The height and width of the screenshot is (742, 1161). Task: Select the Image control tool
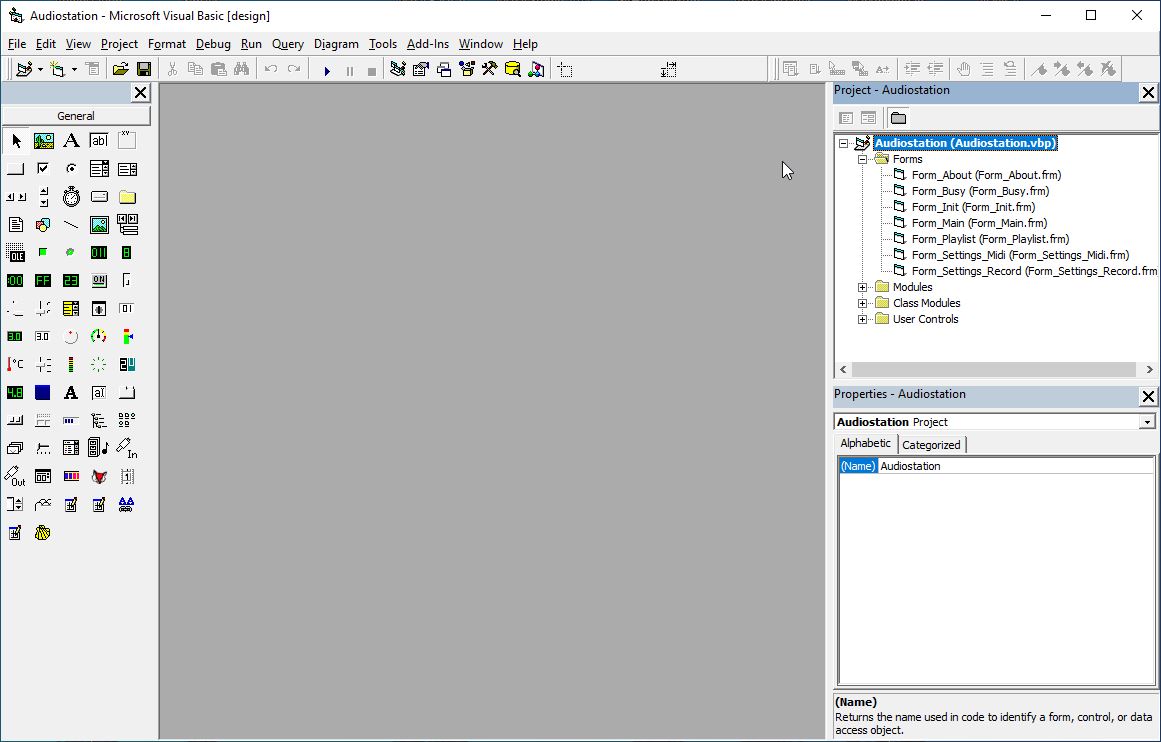99,224
